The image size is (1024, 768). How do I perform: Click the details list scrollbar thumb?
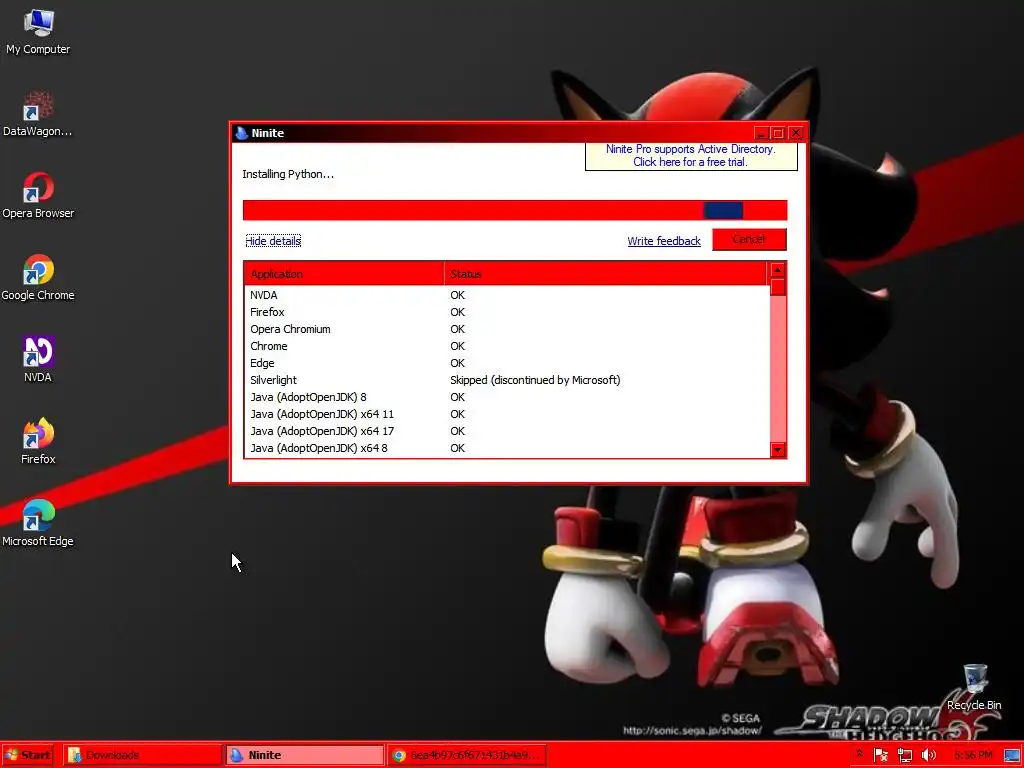point(777,287)
